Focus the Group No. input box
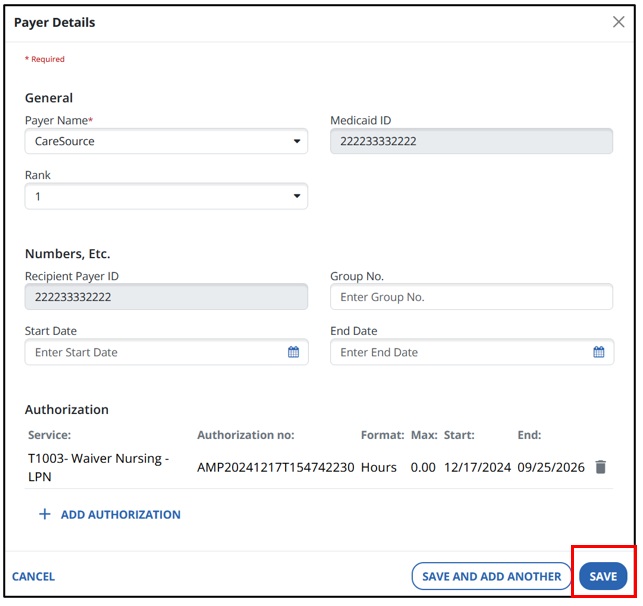The image size is (643, 606). [471, 297]
